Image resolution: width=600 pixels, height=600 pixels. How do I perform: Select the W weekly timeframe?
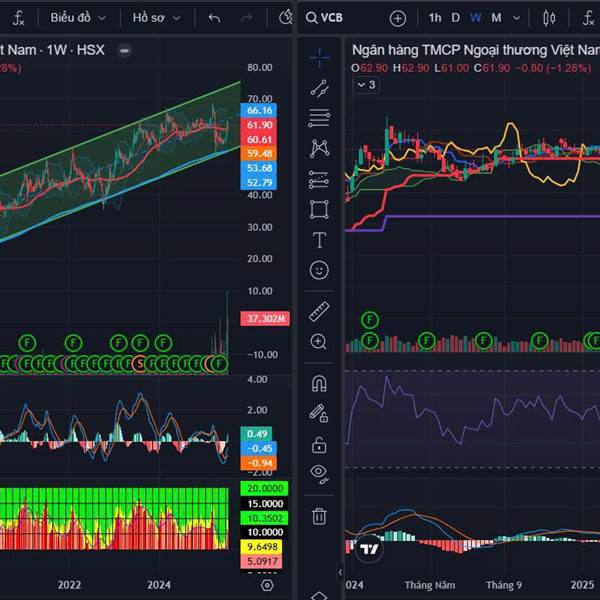[476, 18]
